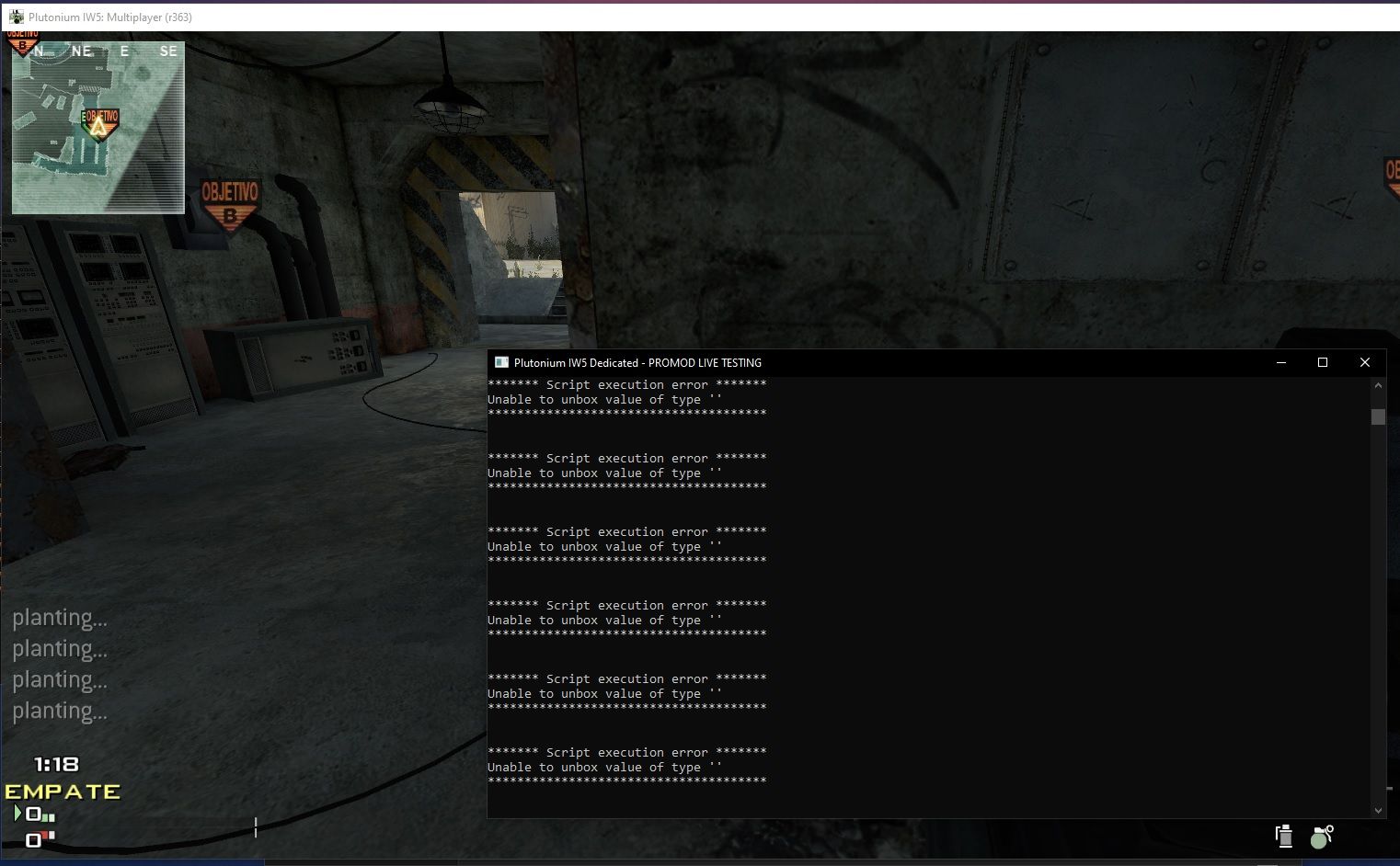1400x866 pixels.
Task: Click console scrollbar up arrow
Action: point(1378,386)
